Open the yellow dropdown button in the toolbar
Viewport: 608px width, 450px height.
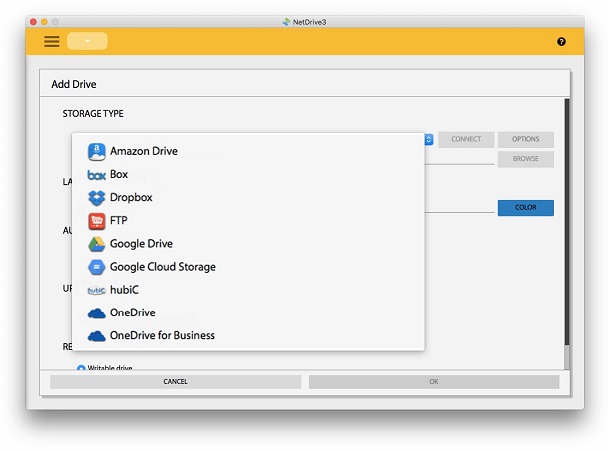87,41
